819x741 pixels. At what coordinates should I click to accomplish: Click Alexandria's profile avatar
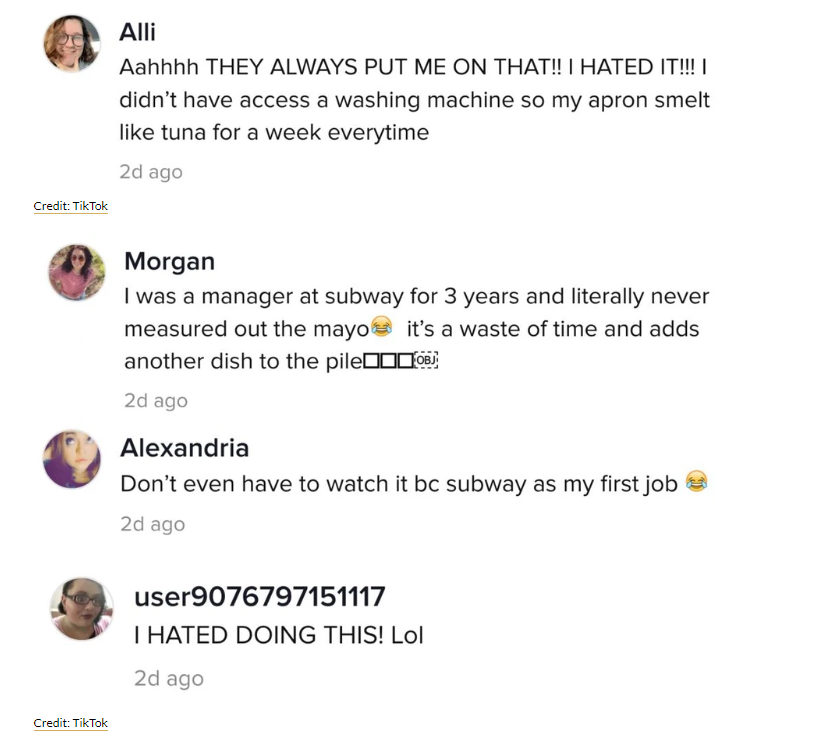(x=72, y=459)
